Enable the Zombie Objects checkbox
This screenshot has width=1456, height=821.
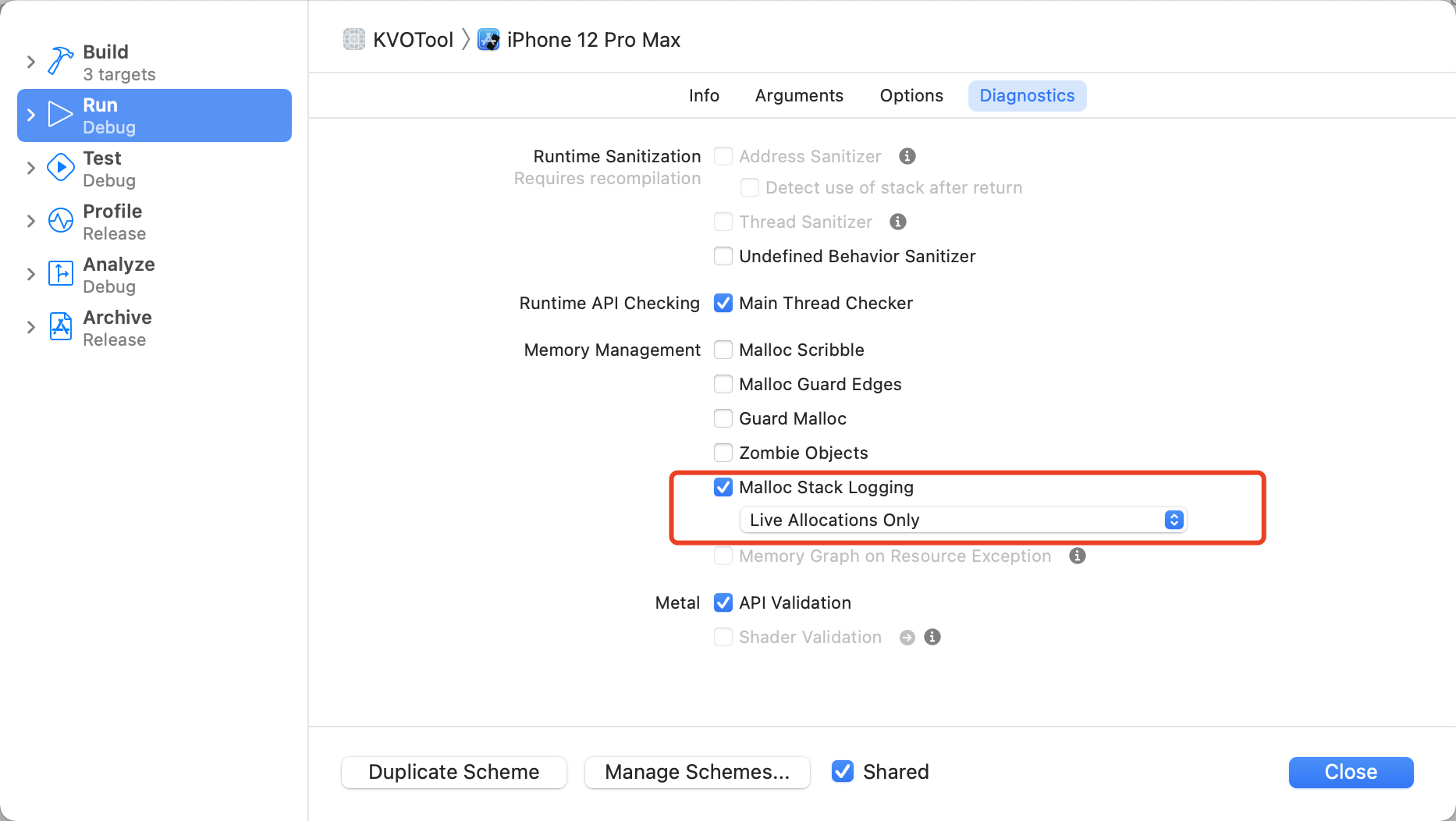723,453
